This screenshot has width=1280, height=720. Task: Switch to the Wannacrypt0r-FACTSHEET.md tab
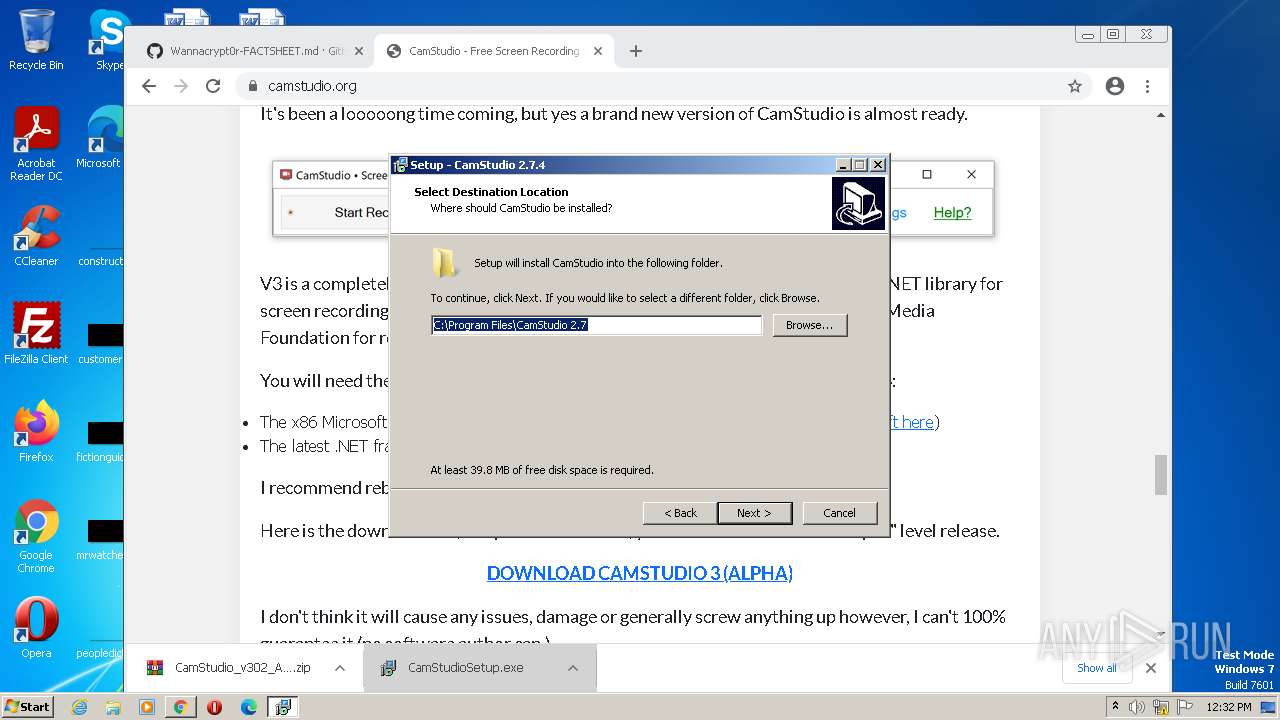(256, 51)
